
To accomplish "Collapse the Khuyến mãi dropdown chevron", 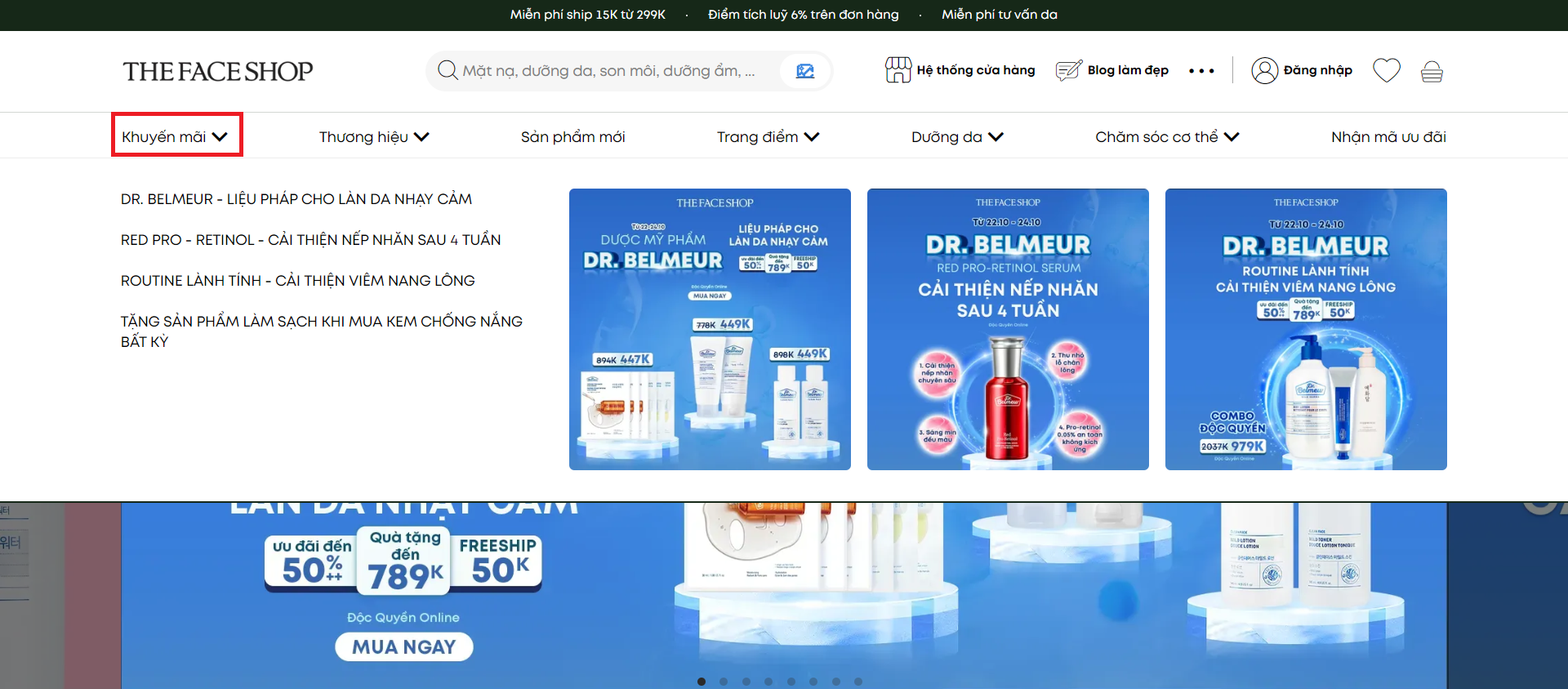I will pyautogui.click(x=220, y=137).
